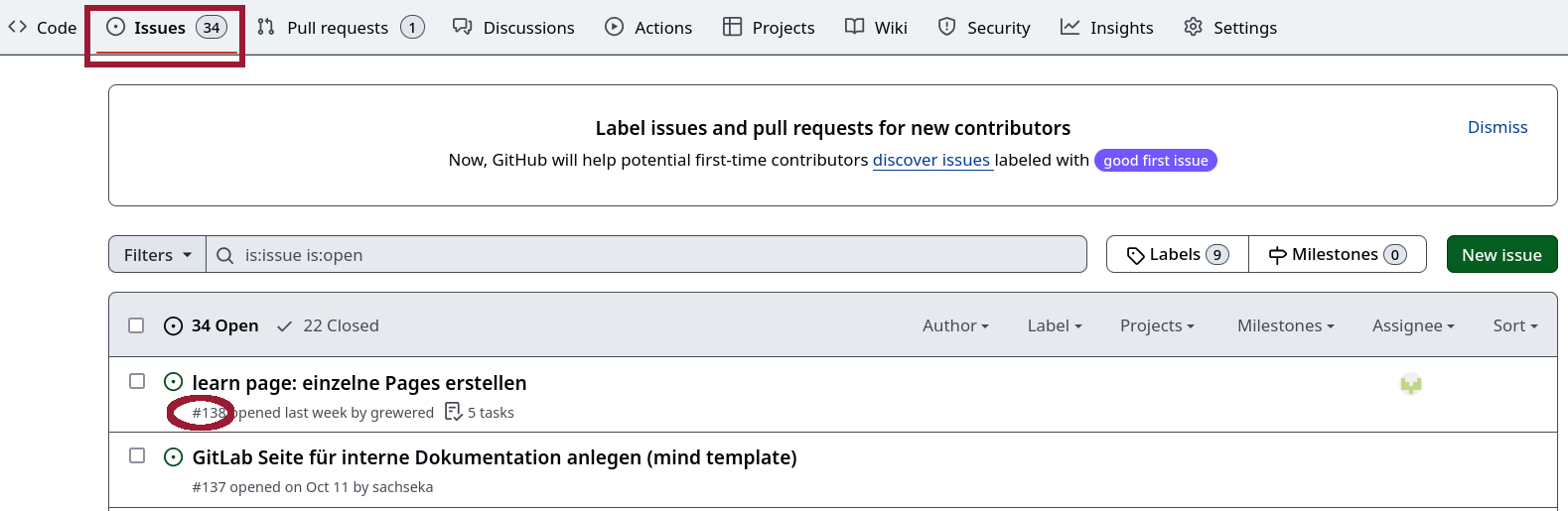Click the Wiki book icon
The image size is (1568, 511).
pos(854,27)
